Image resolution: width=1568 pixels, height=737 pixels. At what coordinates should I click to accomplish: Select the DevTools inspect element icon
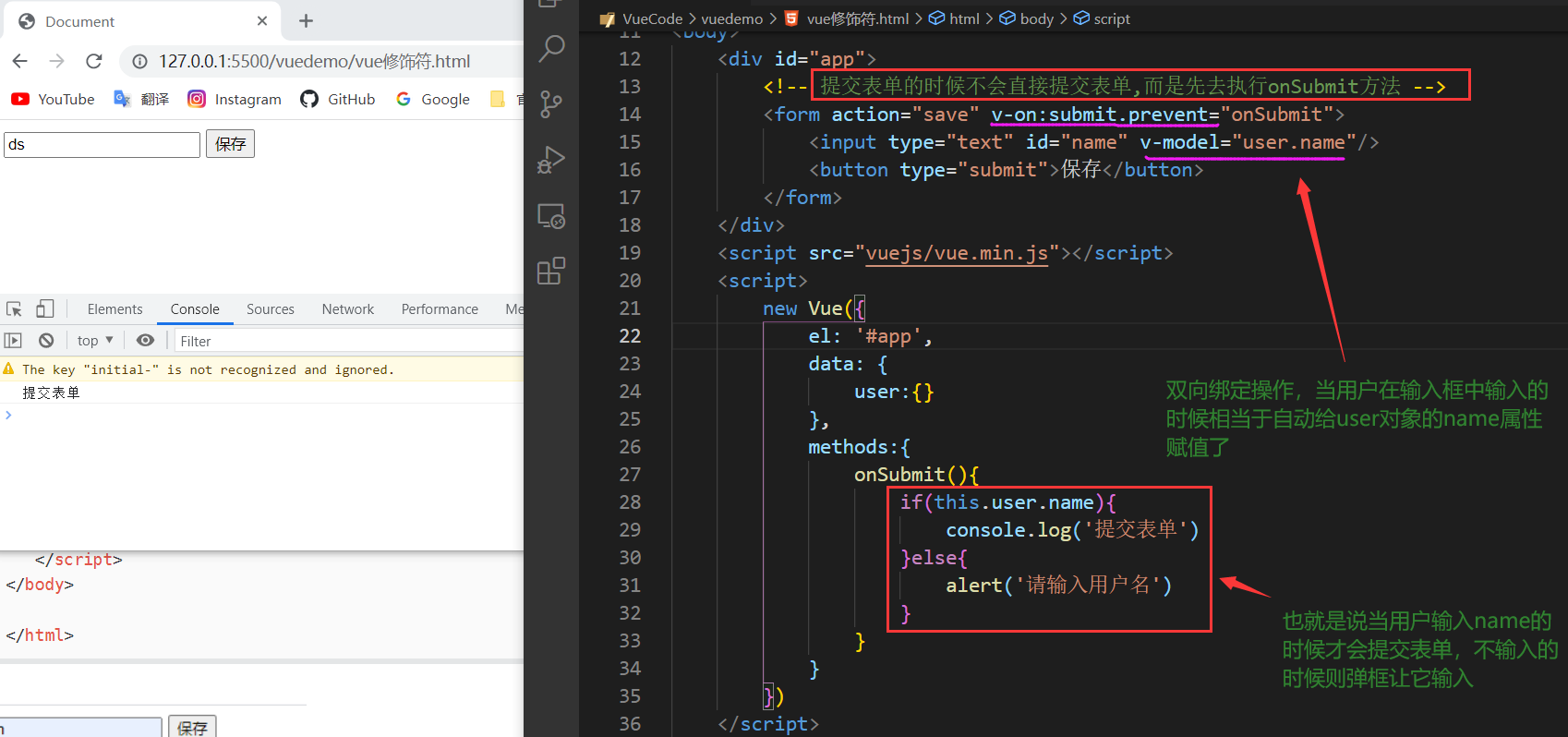point(14,309)
